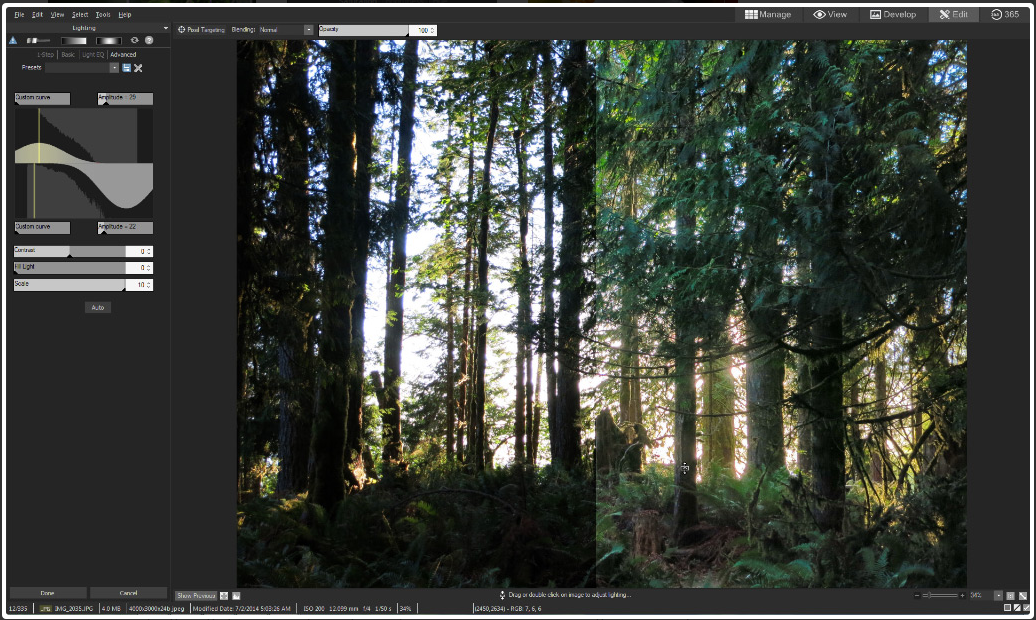Expand the Blending mode dropdown

point(308,30)
